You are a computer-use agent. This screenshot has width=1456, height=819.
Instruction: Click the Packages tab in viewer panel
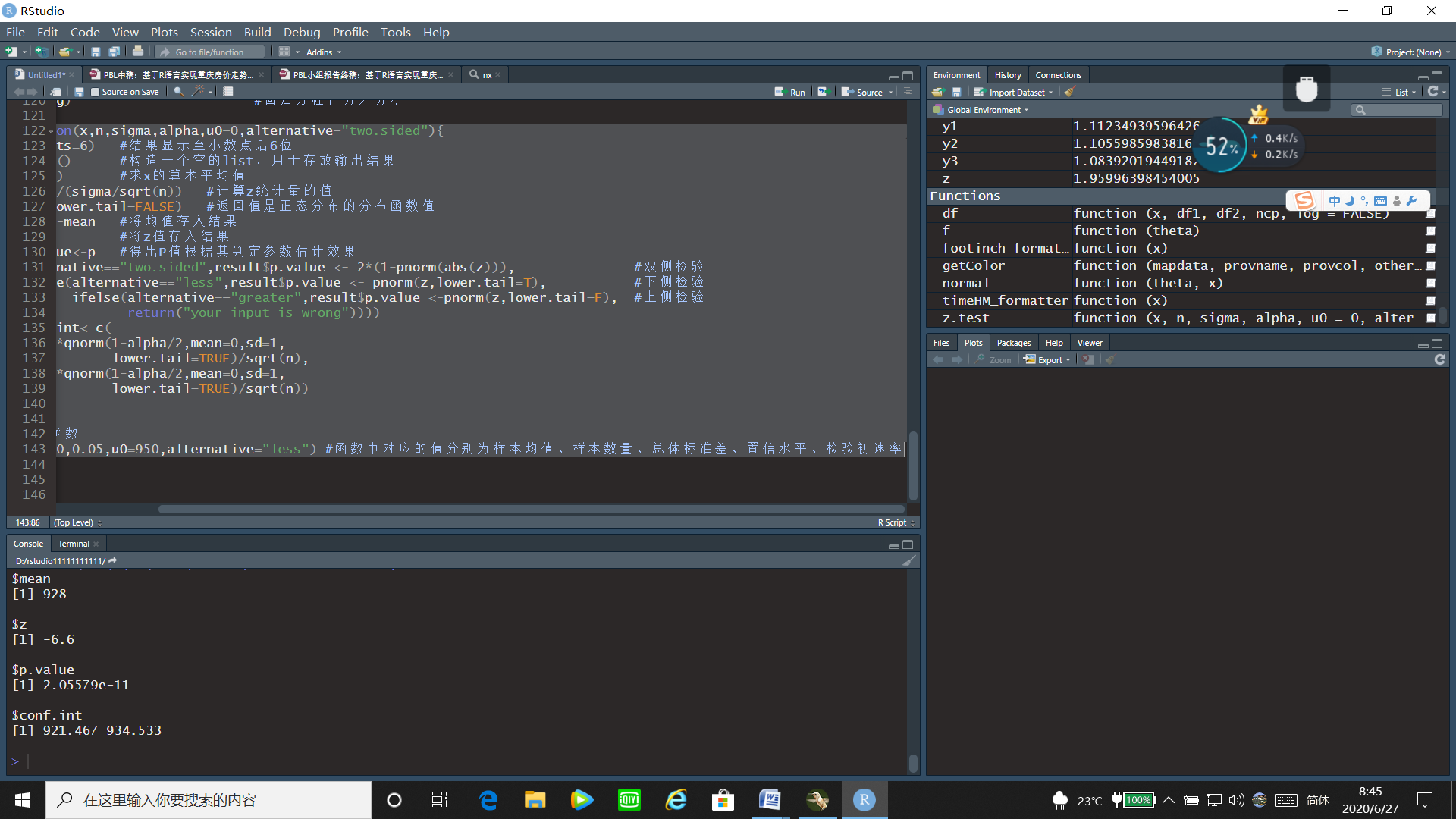(1014, 343)
